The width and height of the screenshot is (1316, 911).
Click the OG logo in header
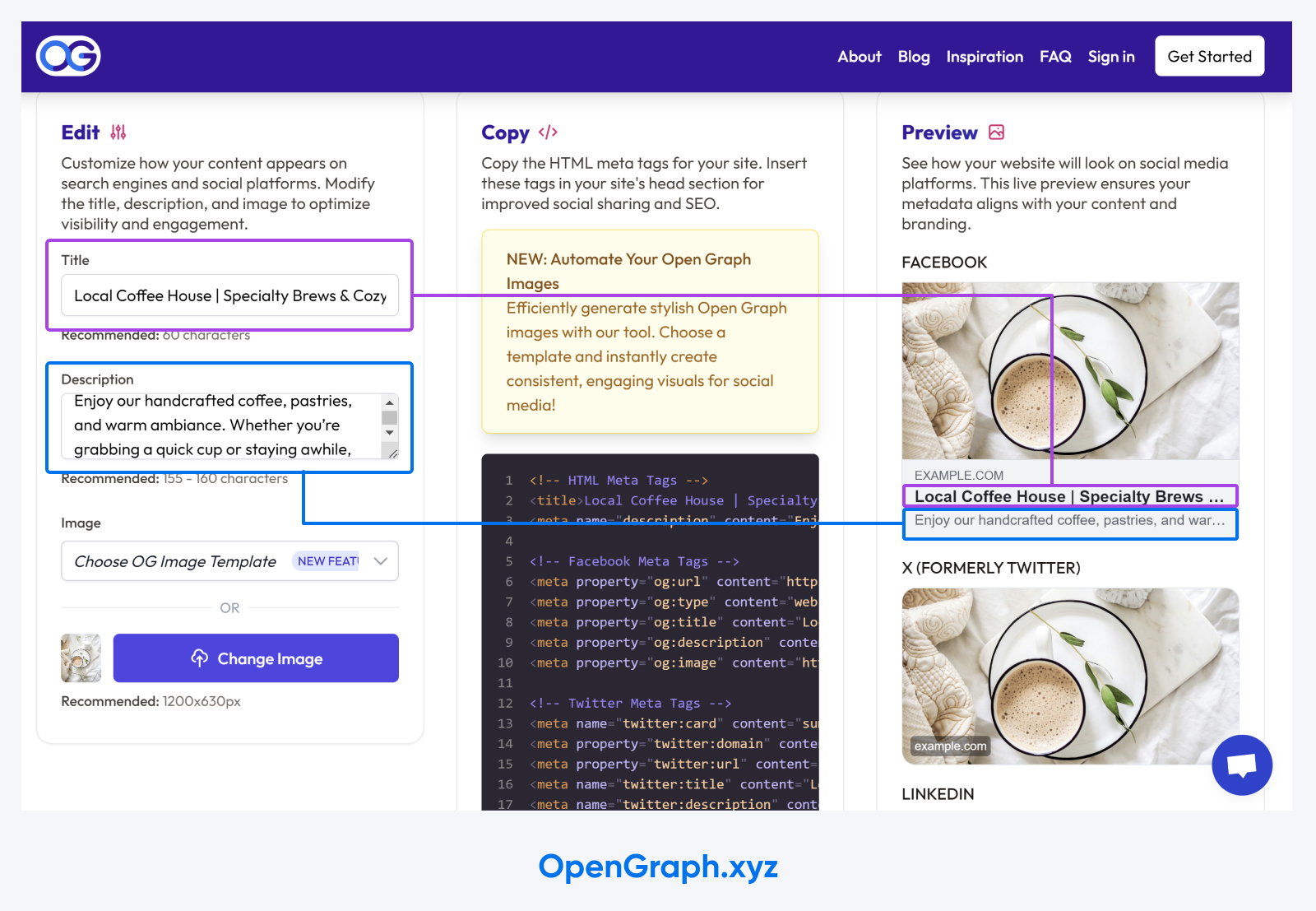[x=68, y=56]
